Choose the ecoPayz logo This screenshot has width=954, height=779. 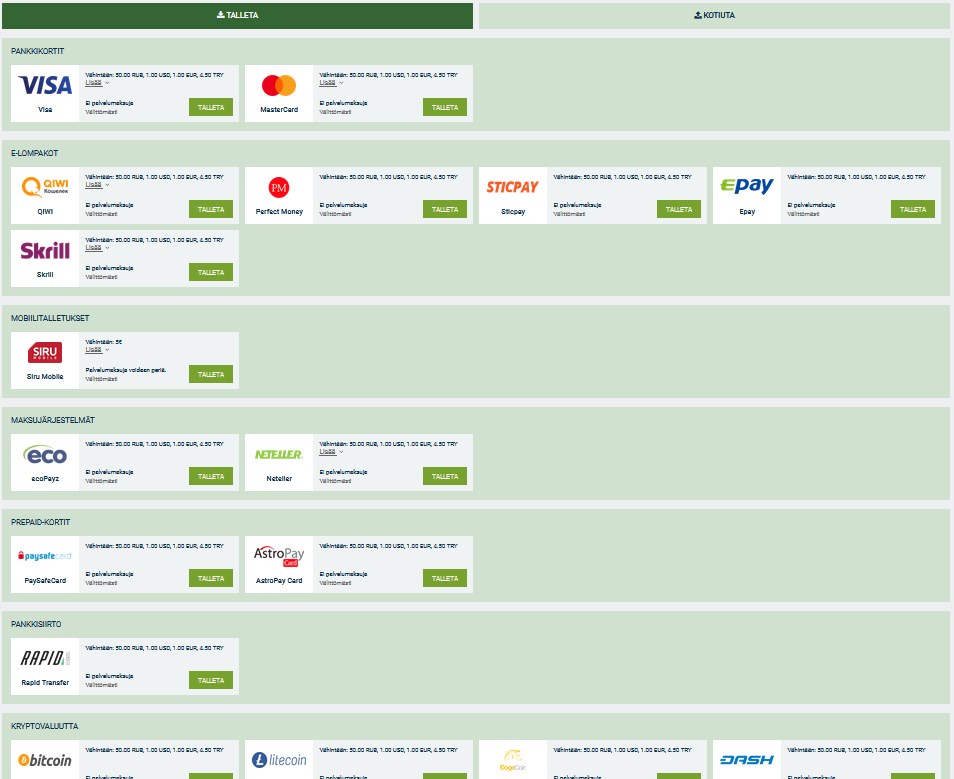tap(45, 455)
